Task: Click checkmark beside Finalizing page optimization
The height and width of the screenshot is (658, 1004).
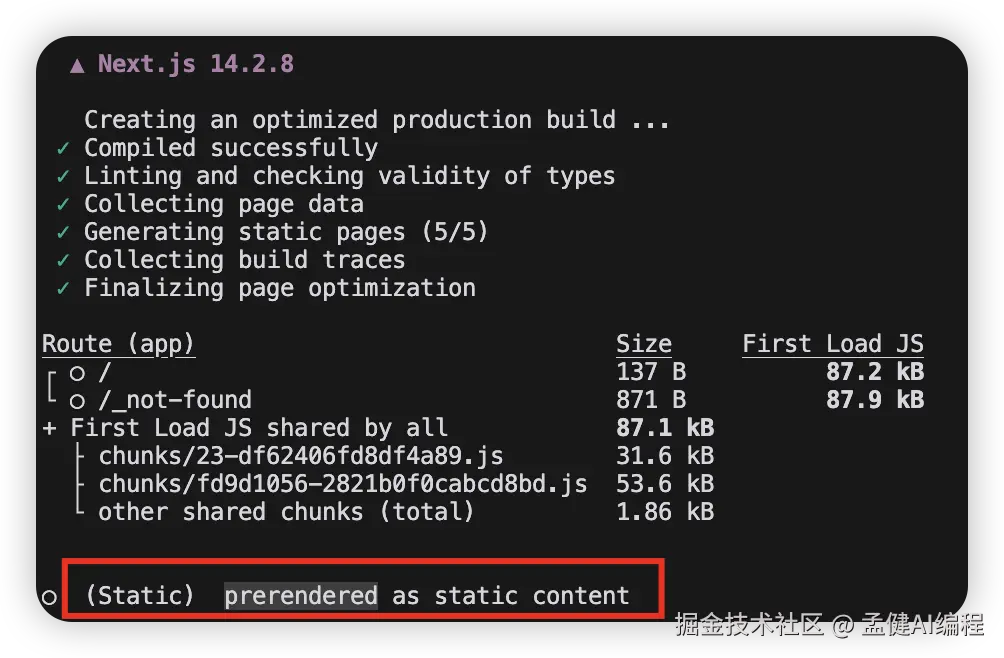Action: [x=63, y=288]
